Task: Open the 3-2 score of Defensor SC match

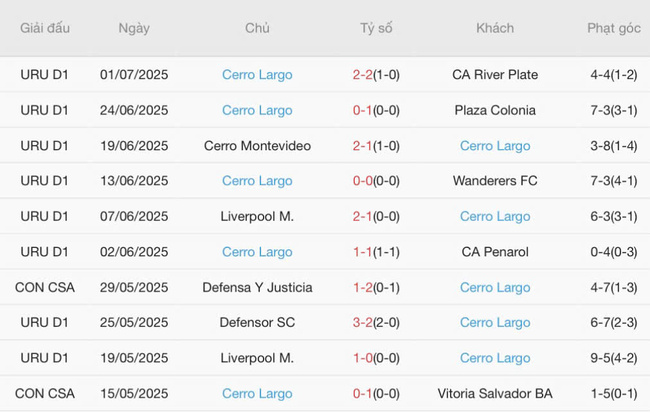Action: click(x=363, y=323)
